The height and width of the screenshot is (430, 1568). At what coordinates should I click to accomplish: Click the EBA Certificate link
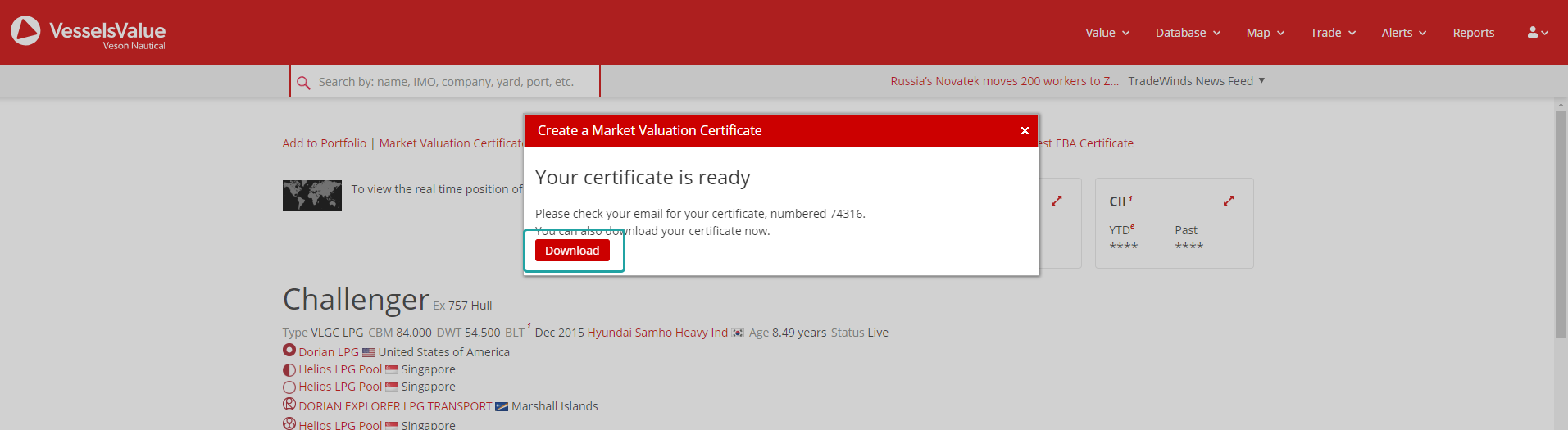(1087, 143)
